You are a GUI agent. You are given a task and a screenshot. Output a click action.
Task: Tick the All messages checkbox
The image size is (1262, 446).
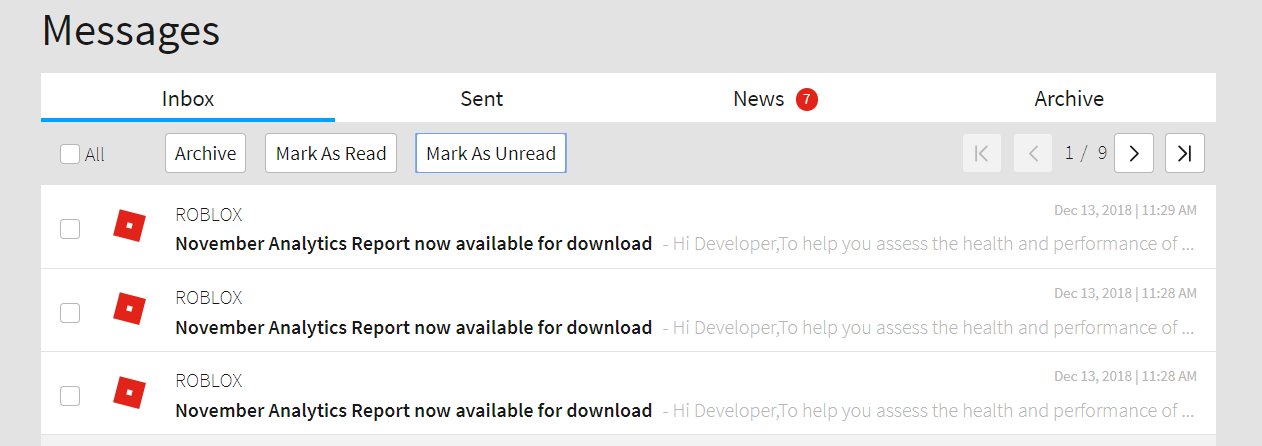(x=70, y=154)
